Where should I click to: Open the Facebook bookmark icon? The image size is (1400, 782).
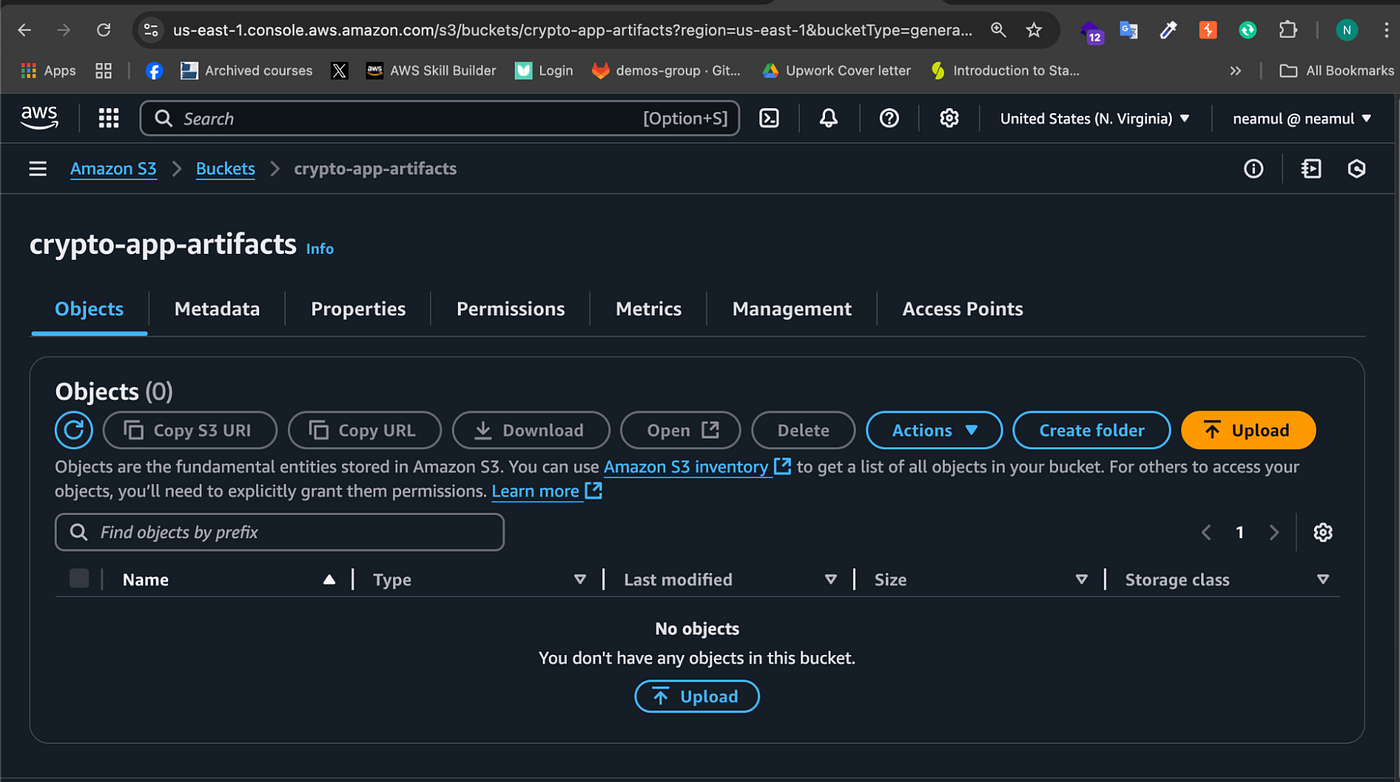154,71
